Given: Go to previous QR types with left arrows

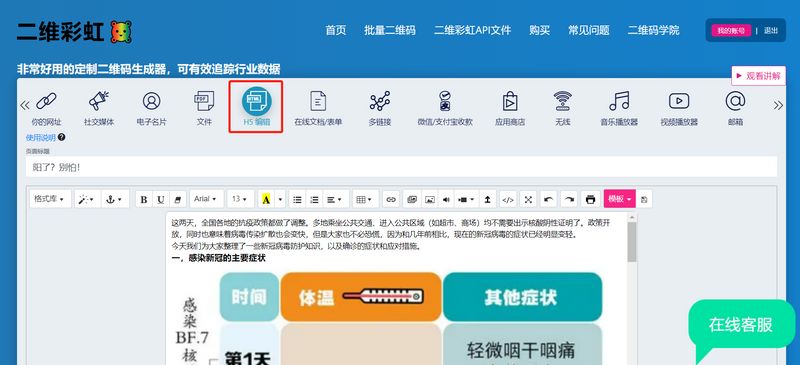Looking at the screenshot, I should click(24, 105).
